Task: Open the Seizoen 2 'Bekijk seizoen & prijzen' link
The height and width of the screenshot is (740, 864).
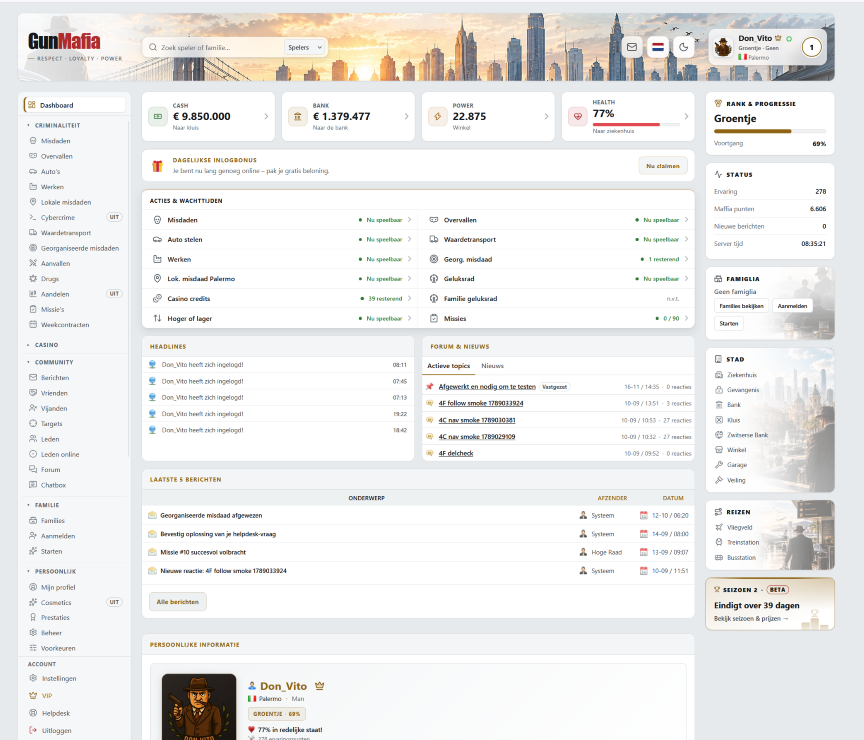Action: pos(750,619)
